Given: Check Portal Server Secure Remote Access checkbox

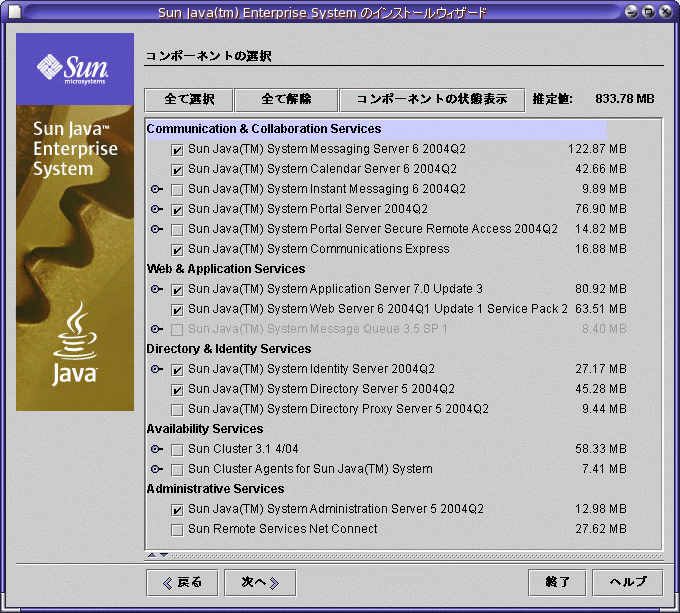Looking at the screenshot, I should (x=177, y=230).
